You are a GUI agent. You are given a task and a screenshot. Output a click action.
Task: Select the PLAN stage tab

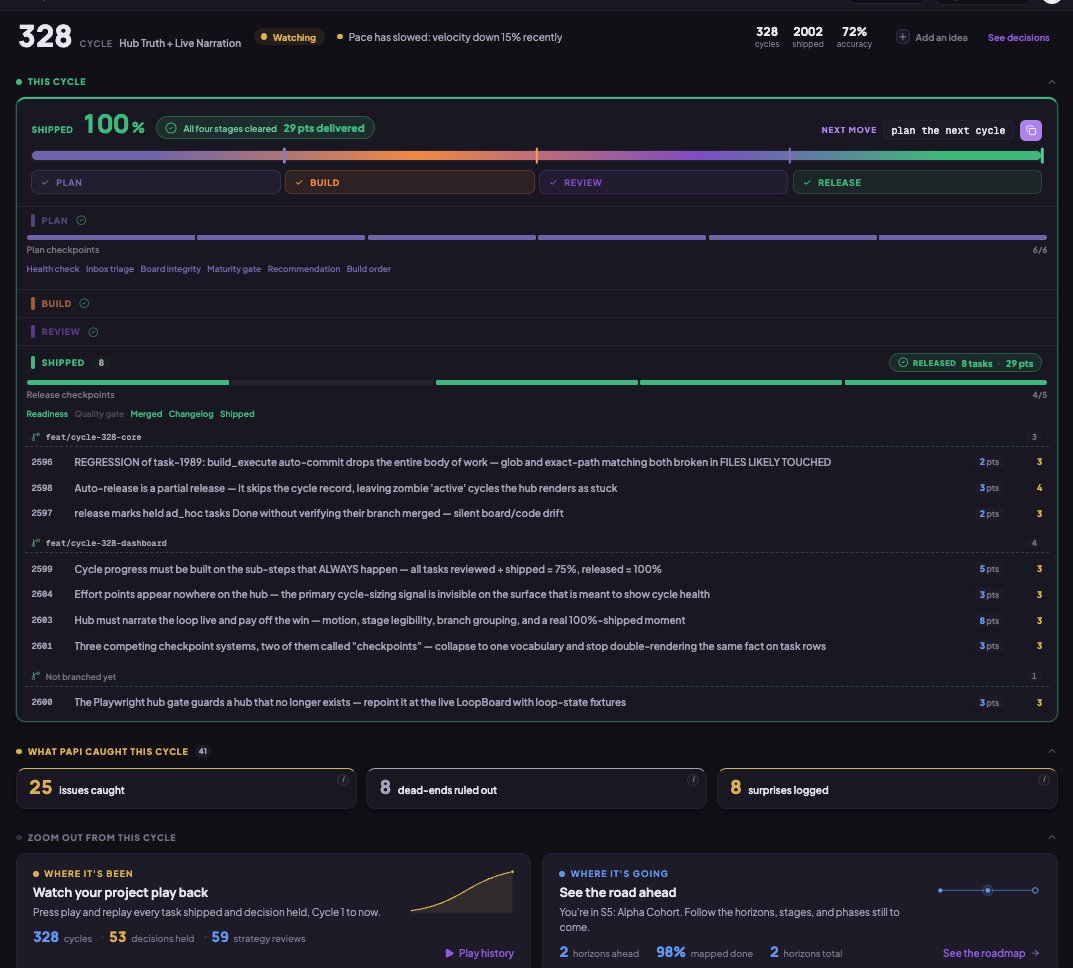tap(155, 183)
